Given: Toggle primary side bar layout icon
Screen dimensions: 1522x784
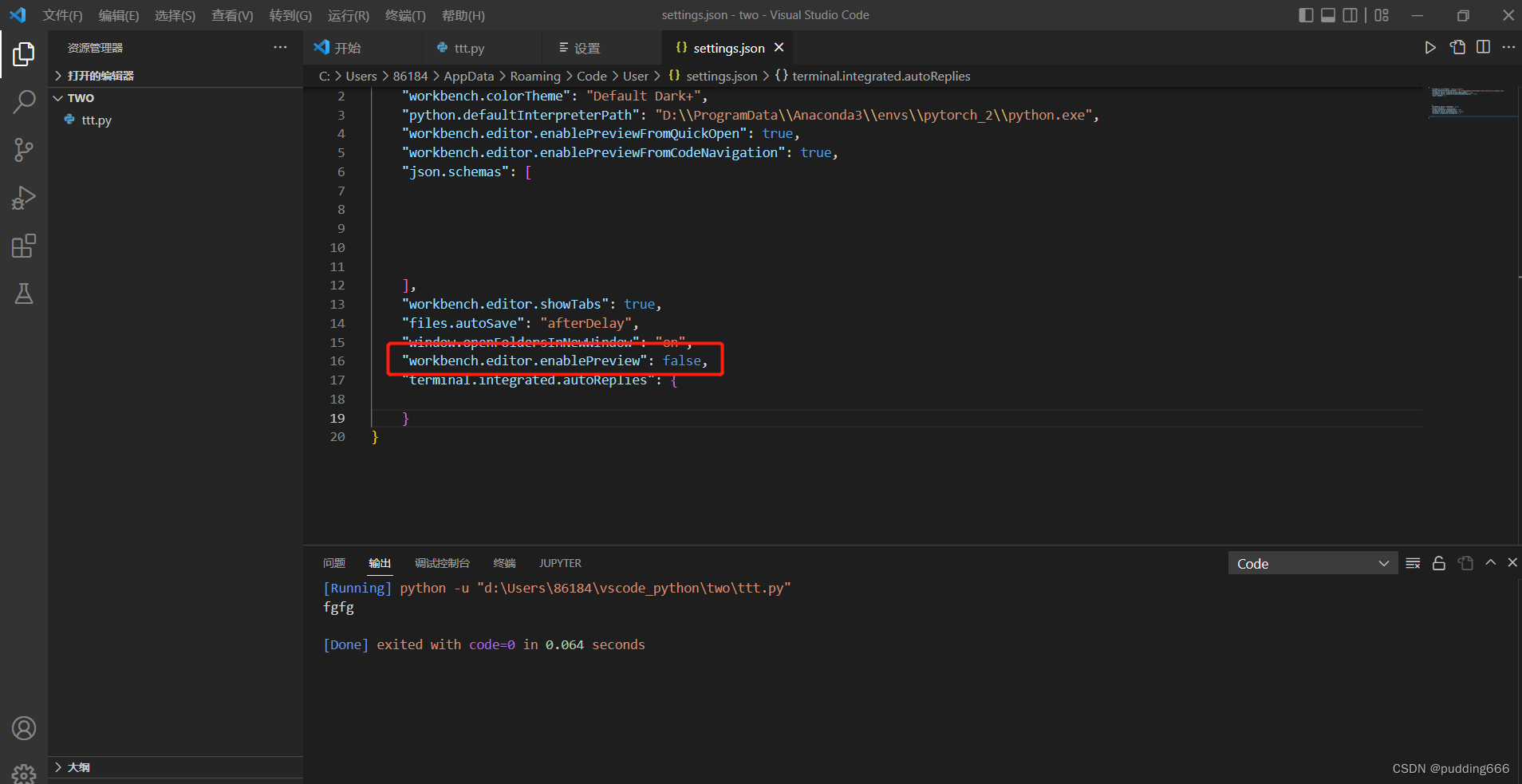Looking at the screenshot, I should (x=1306, y=15).
